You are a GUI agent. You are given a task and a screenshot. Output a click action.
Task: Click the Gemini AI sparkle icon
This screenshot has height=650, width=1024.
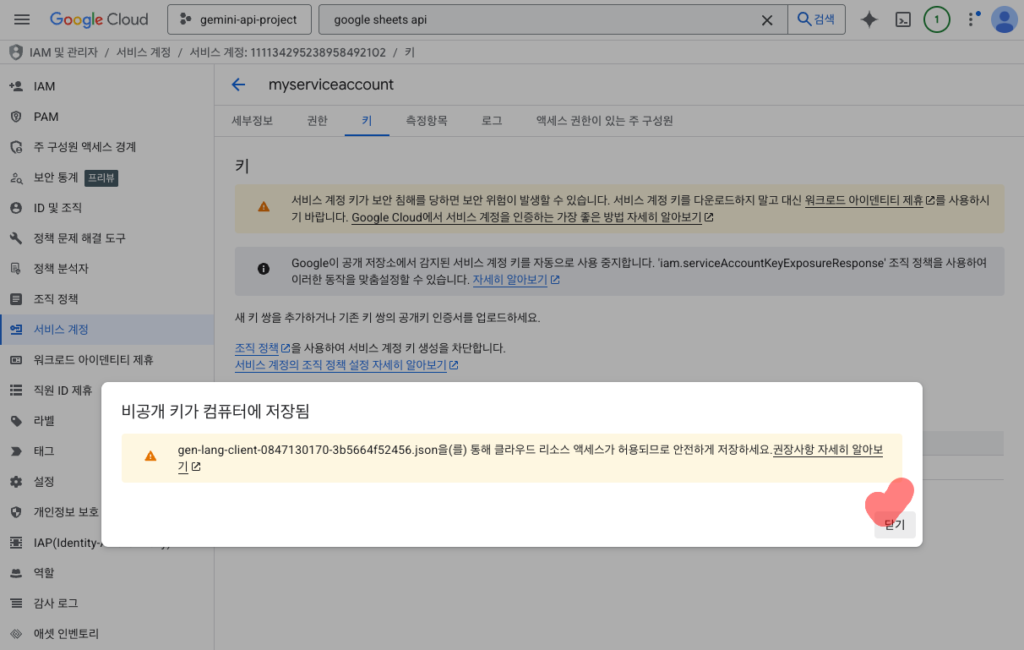(x=869, y=20)
